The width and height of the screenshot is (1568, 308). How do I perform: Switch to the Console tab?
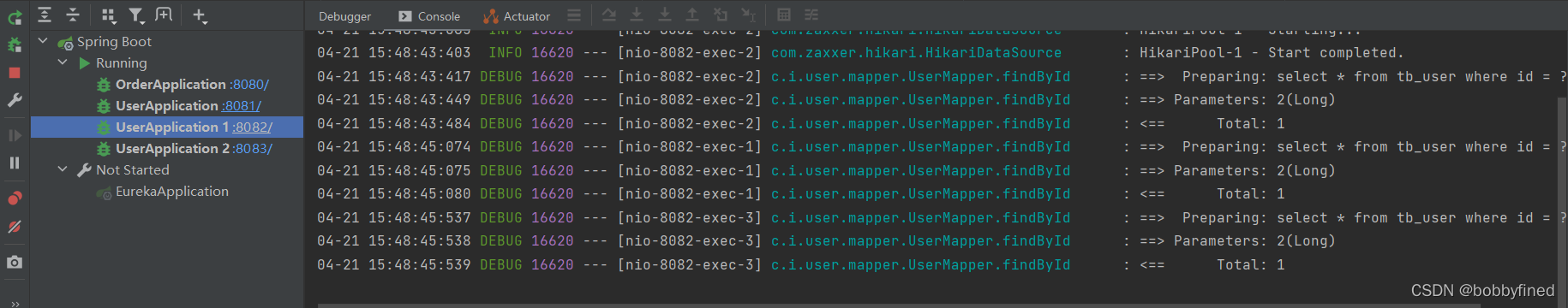click(429, 16)
